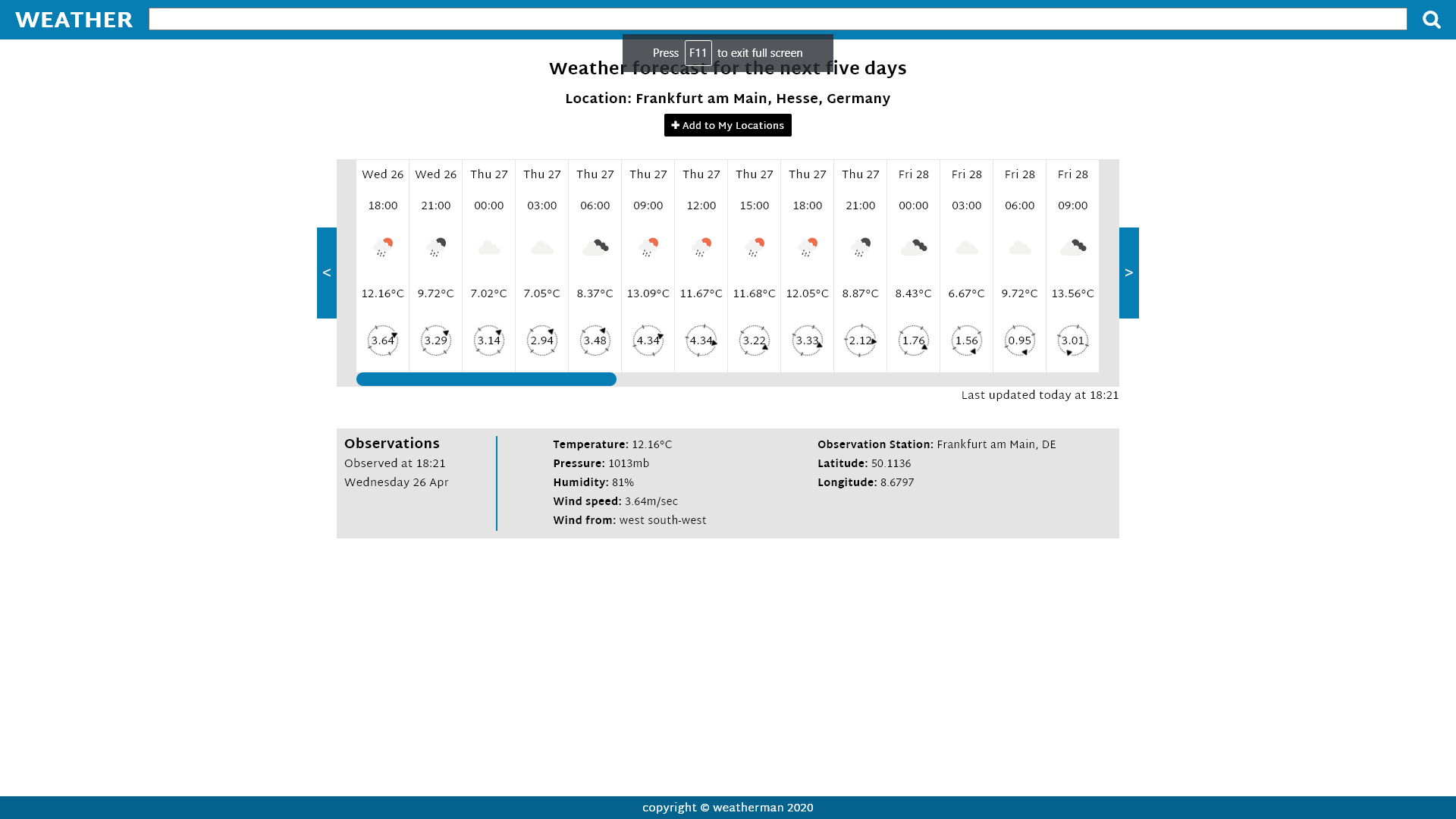Click the 1.56 wind direction dial
1456x819 pixels.
pyautogui.click(x=967, y=340)
